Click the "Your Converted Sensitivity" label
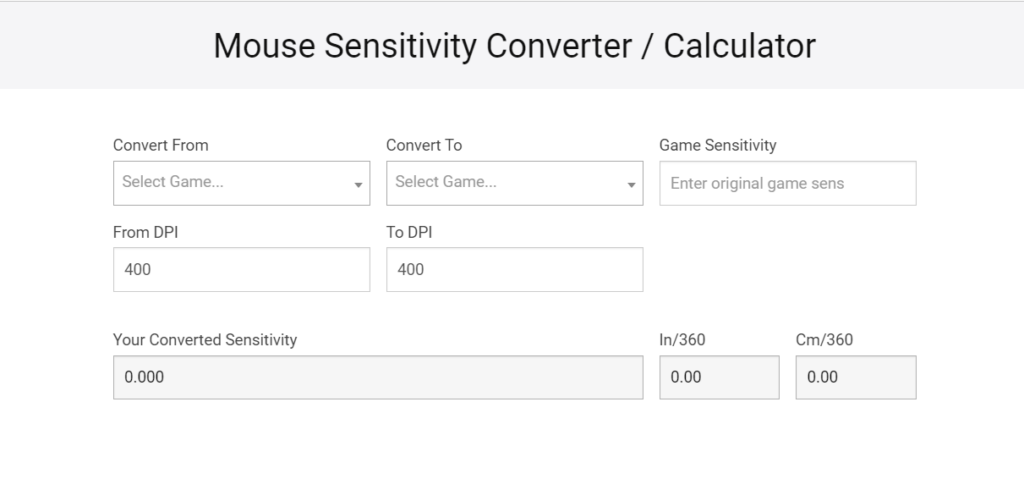 [205, 340]
